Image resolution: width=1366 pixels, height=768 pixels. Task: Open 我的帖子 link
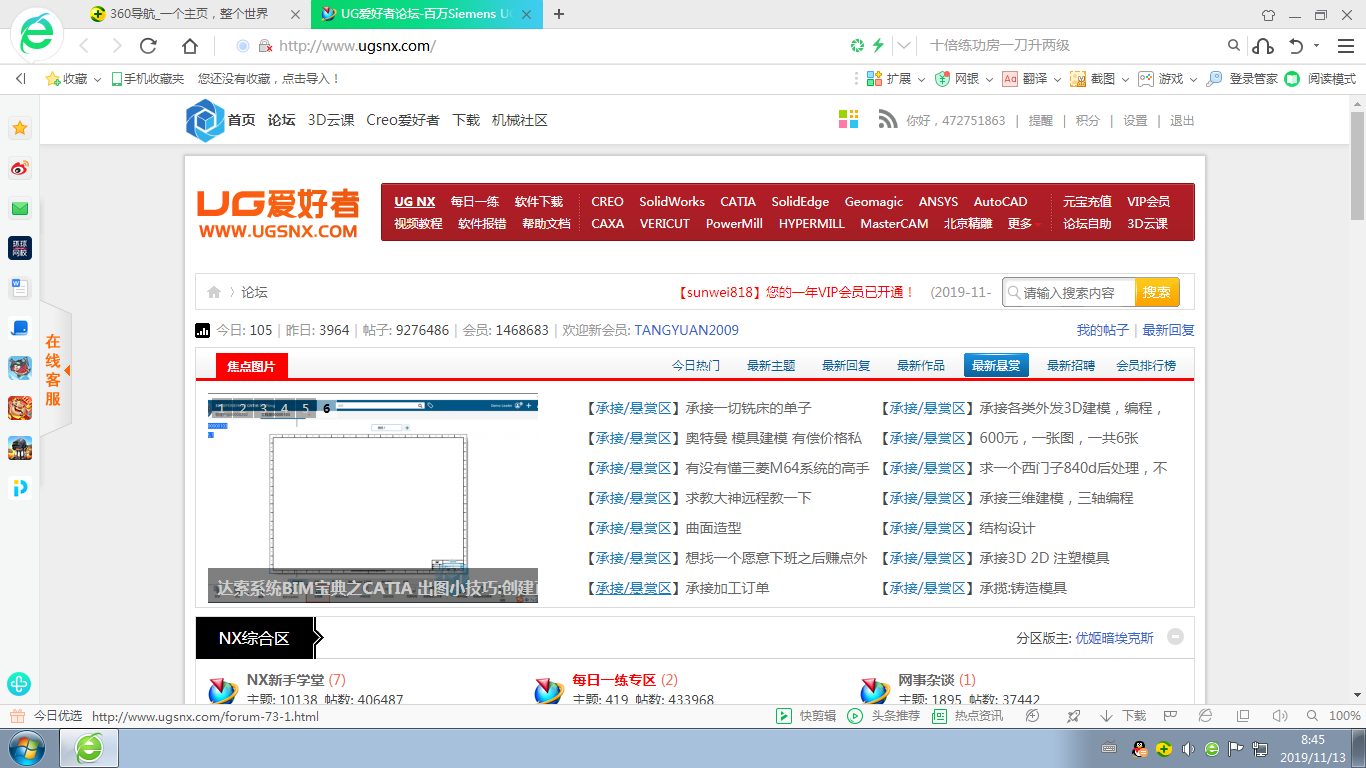tap(1102, 330)
